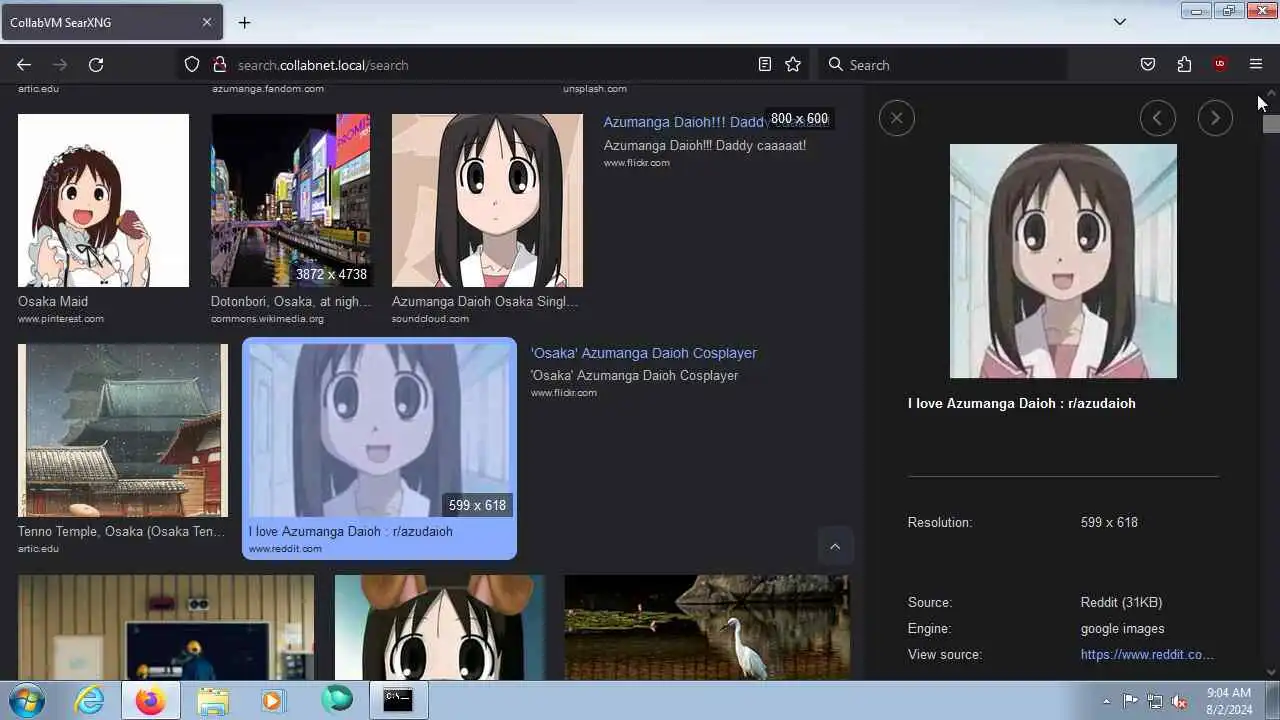Follow the reddit.com View source link
The width and height of the screenshot is (1280, 720).
(1147, 654)
